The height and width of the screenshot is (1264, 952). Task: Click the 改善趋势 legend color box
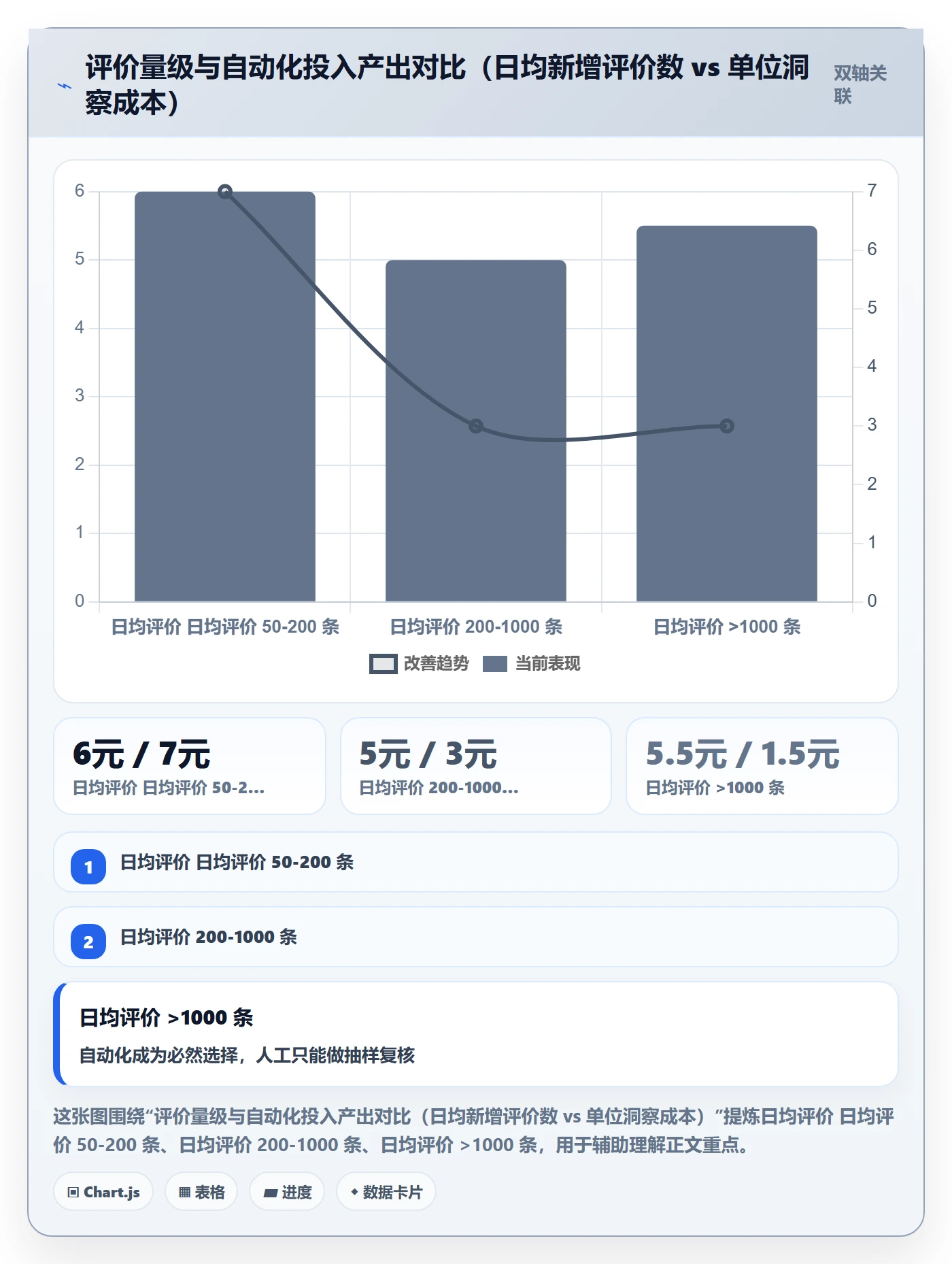tap(384, 664)
